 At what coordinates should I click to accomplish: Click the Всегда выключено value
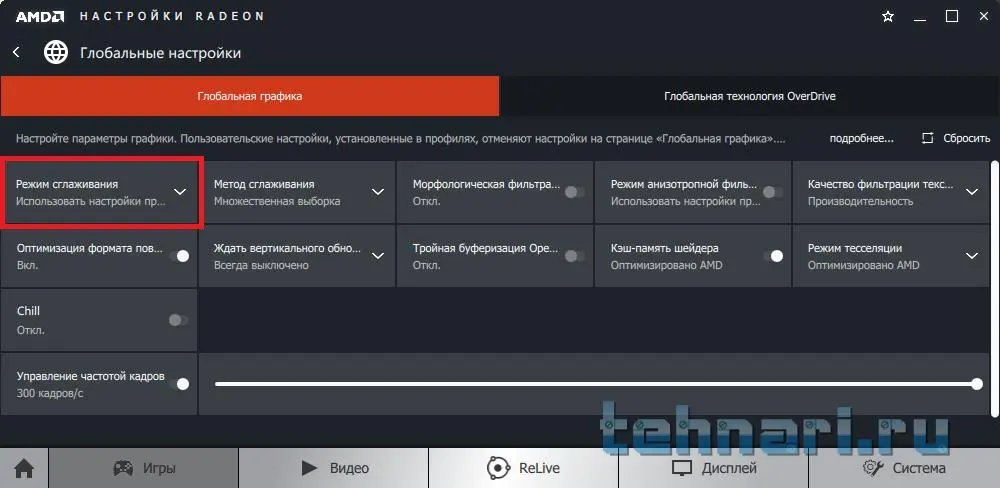point(261,265)
